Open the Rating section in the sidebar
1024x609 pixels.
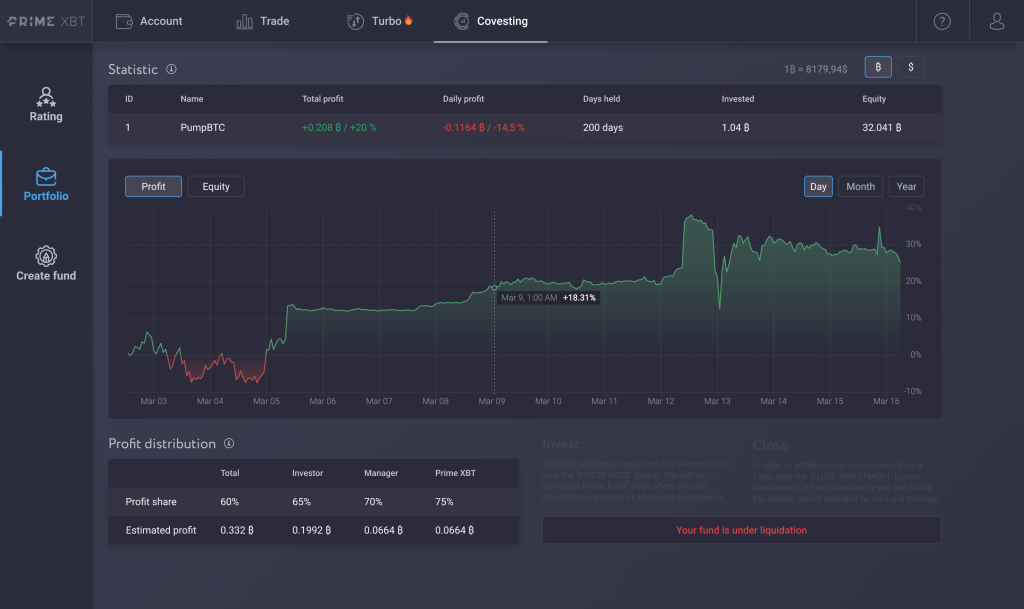[46, 105]
